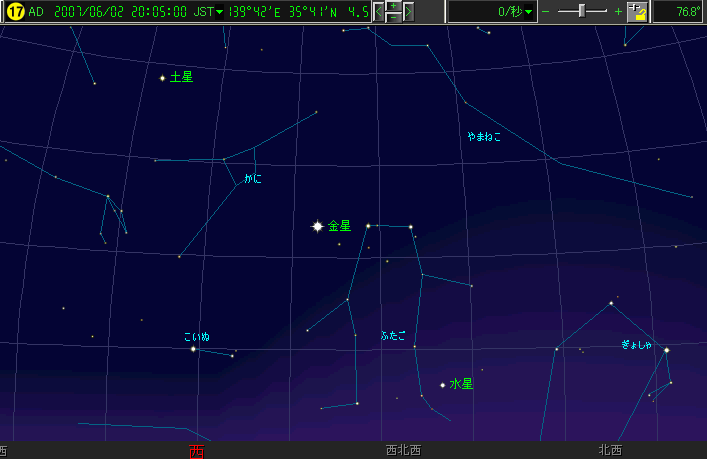
Task: Click the zoom-out minus sign beside slider
Action: click(546, 12)
